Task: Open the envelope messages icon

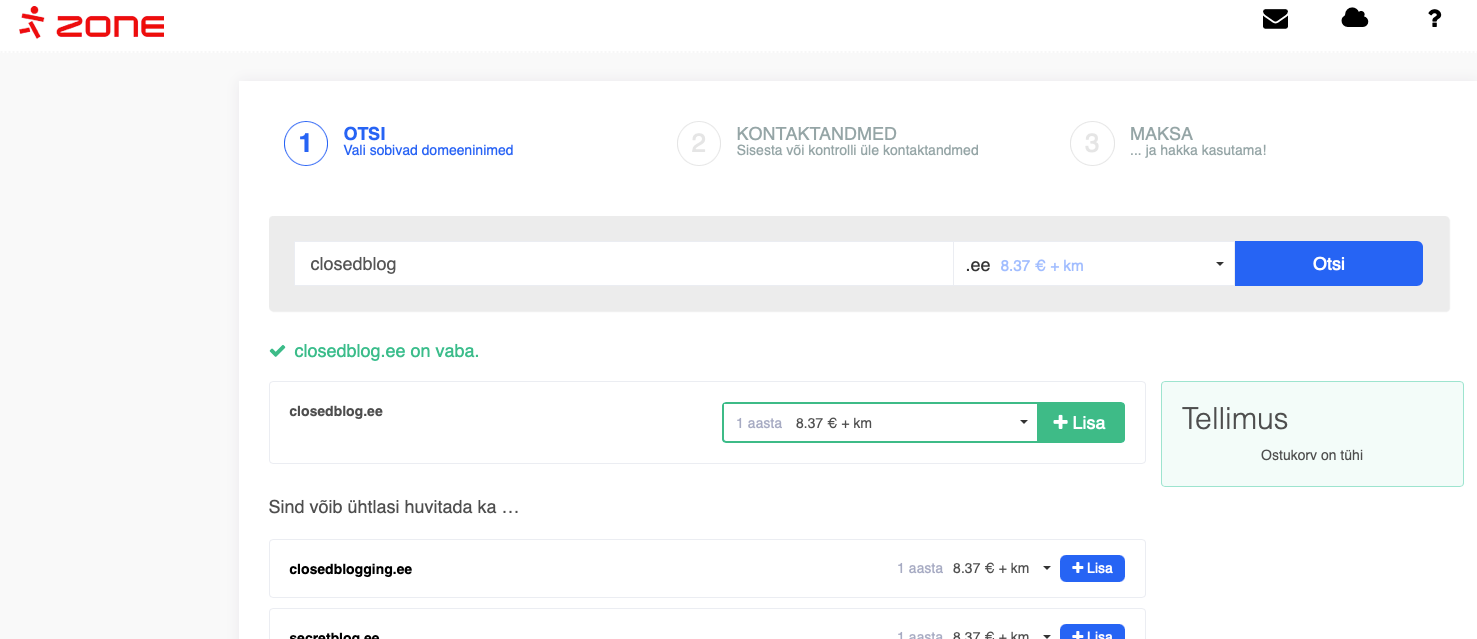Action: (1275, 18)
